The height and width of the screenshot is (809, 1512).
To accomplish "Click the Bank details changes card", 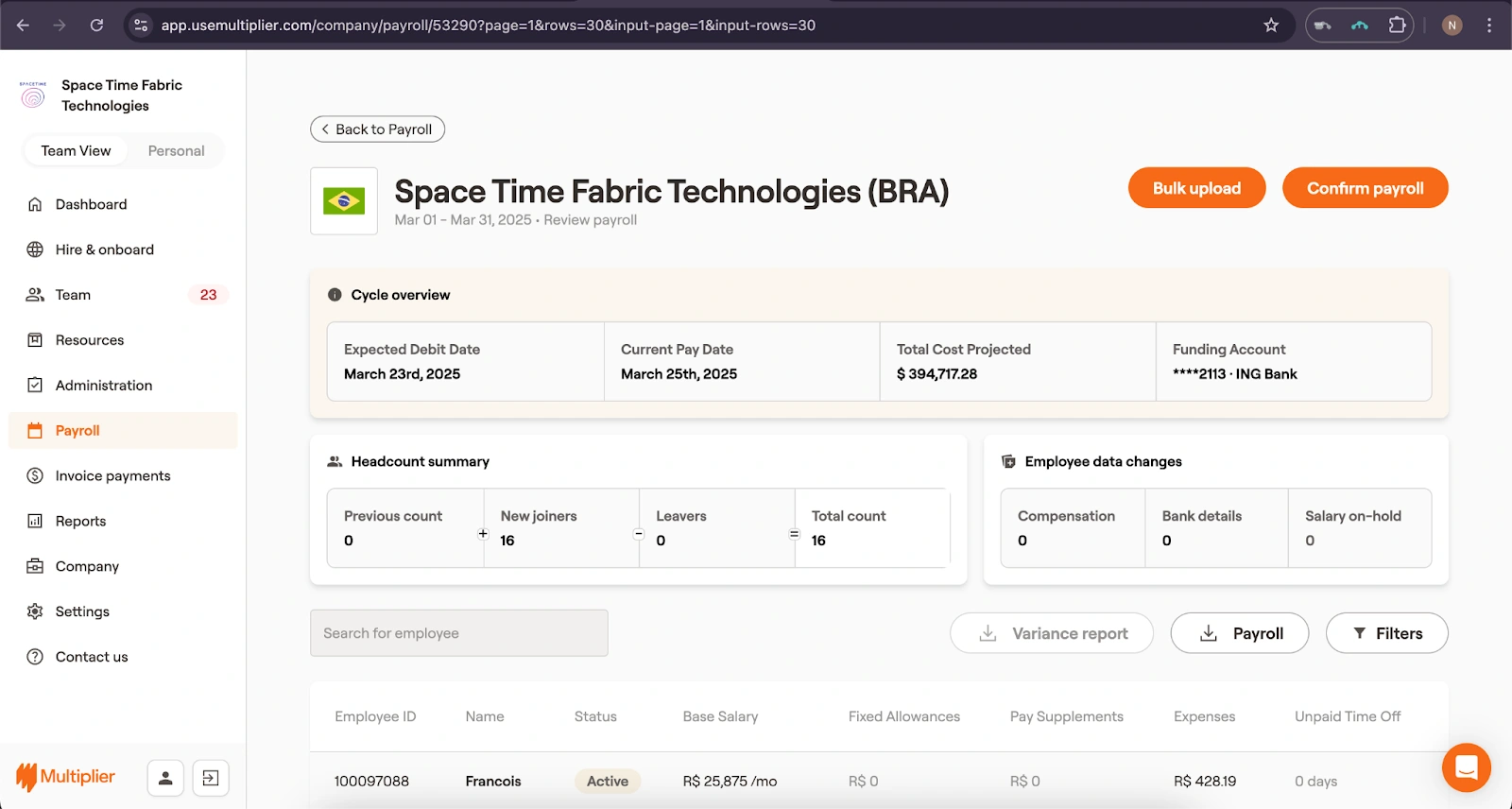I will (x=1216, y=528).
